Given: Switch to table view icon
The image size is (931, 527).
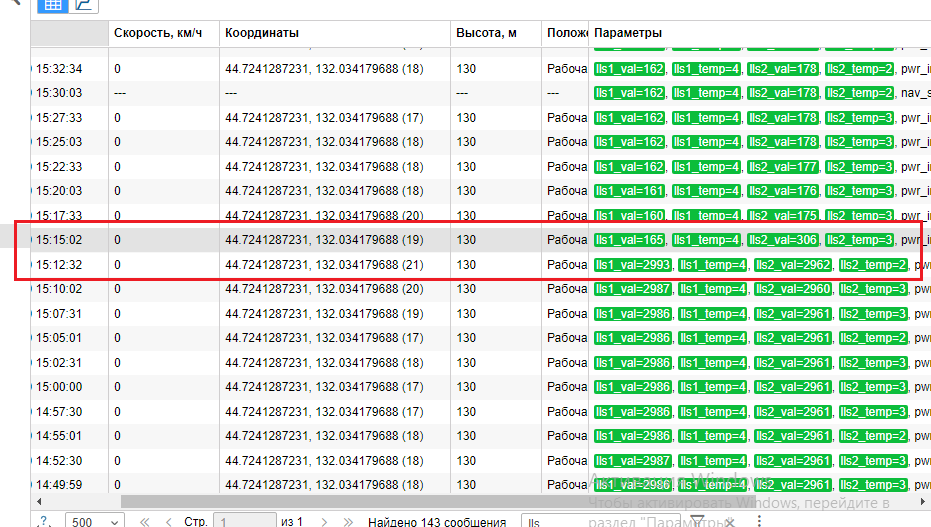Looking at the screenshot, I should tap(52, 5).
